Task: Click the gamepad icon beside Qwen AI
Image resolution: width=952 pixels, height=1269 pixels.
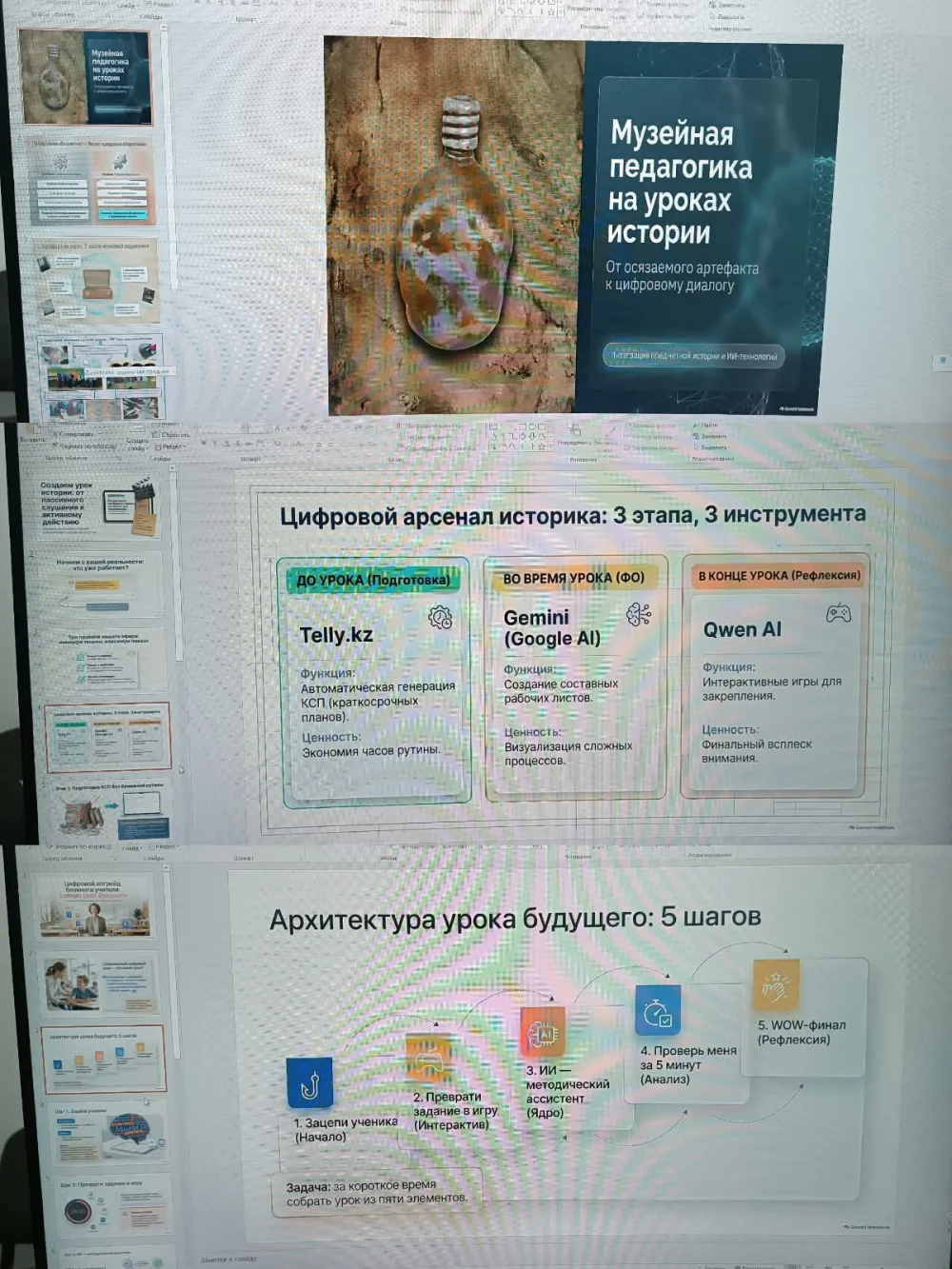Action: (839, 614)
